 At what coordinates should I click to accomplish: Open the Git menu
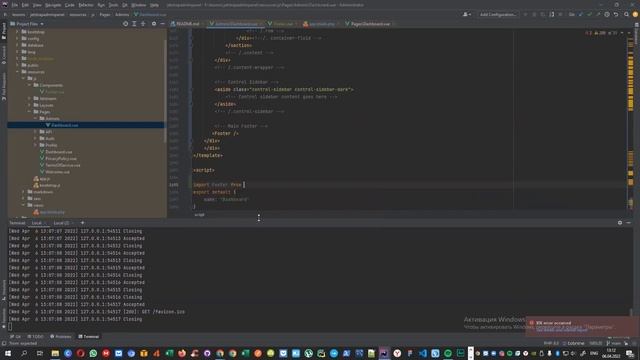tap(125, 5)
